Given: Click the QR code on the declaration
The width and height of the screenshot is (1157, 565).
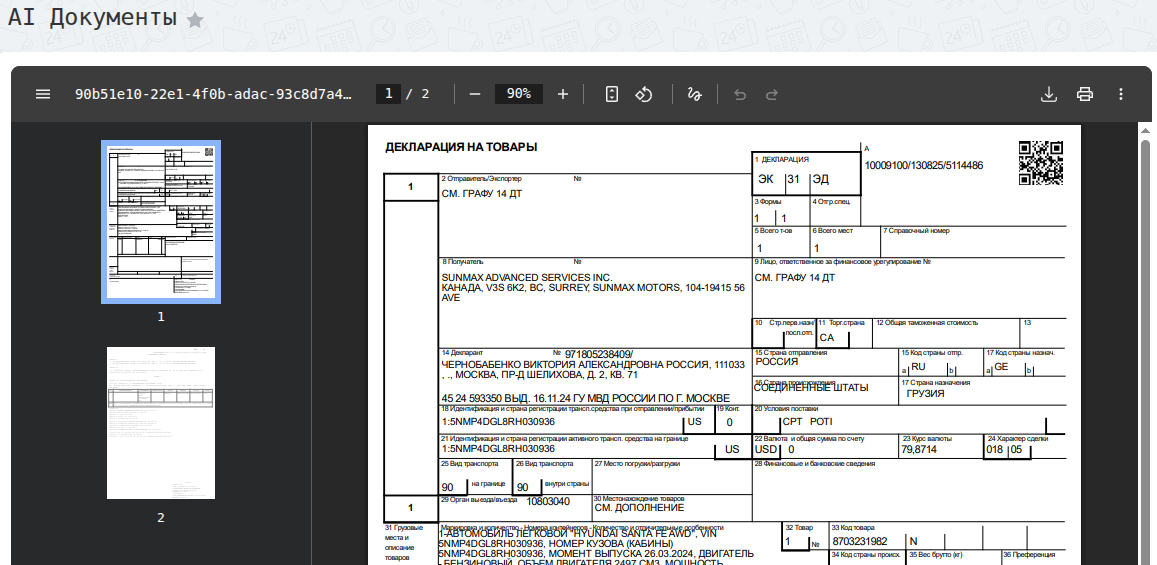Looking at the screenshot, I should (1040, 163).
